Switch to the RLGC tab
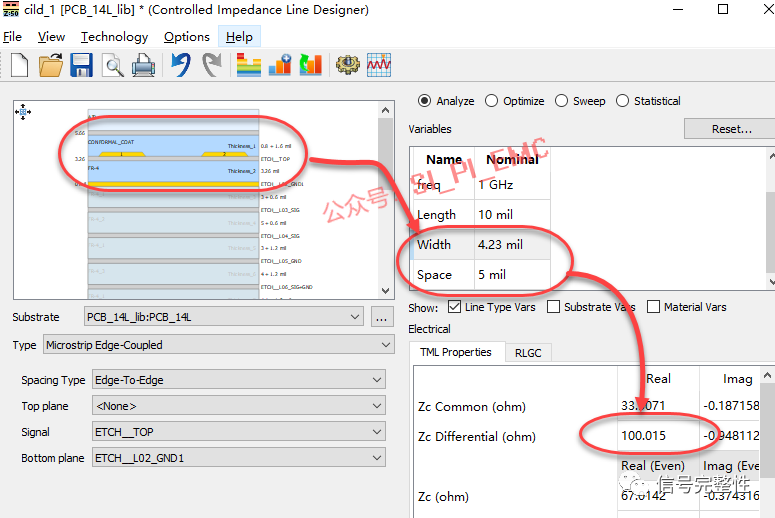Image resolution: width=775 pixels, height=518 pixels. (x=528, y=352)
